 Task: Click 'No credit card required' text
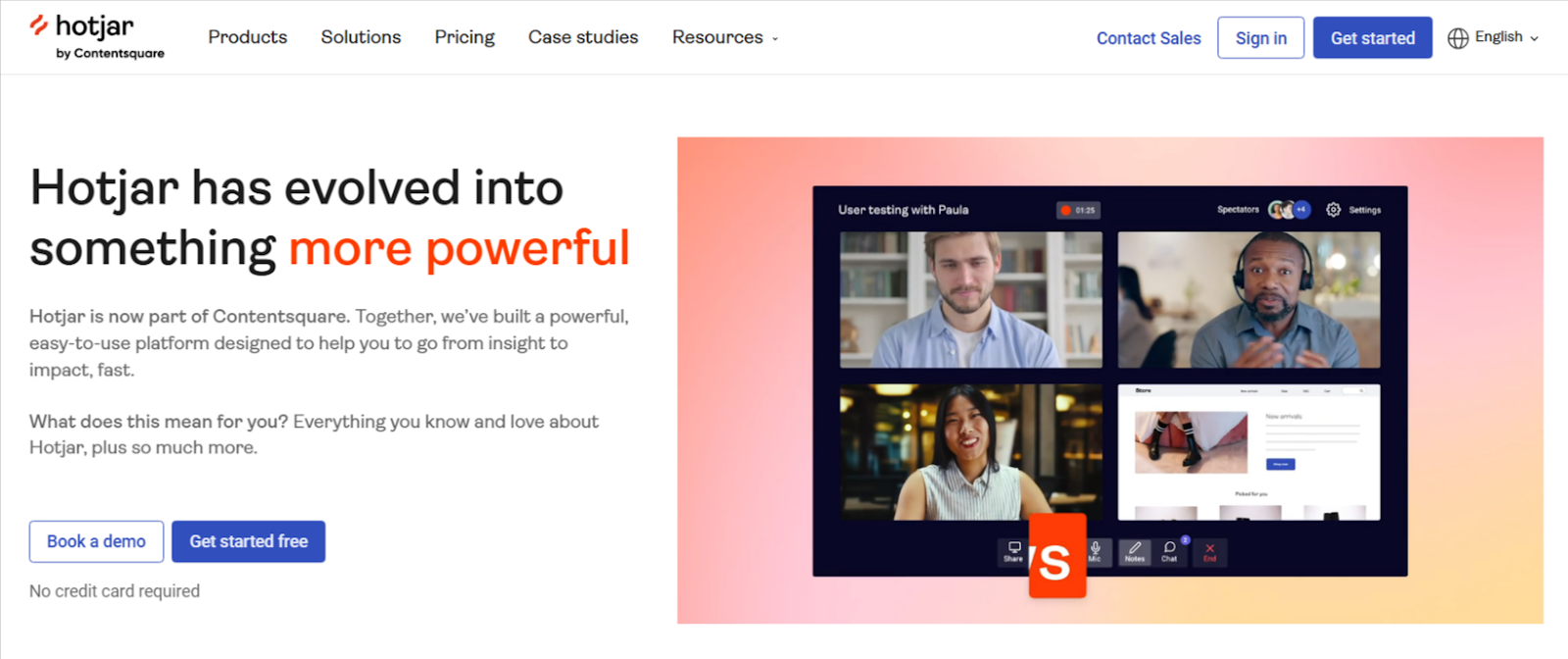pos(115,591)
